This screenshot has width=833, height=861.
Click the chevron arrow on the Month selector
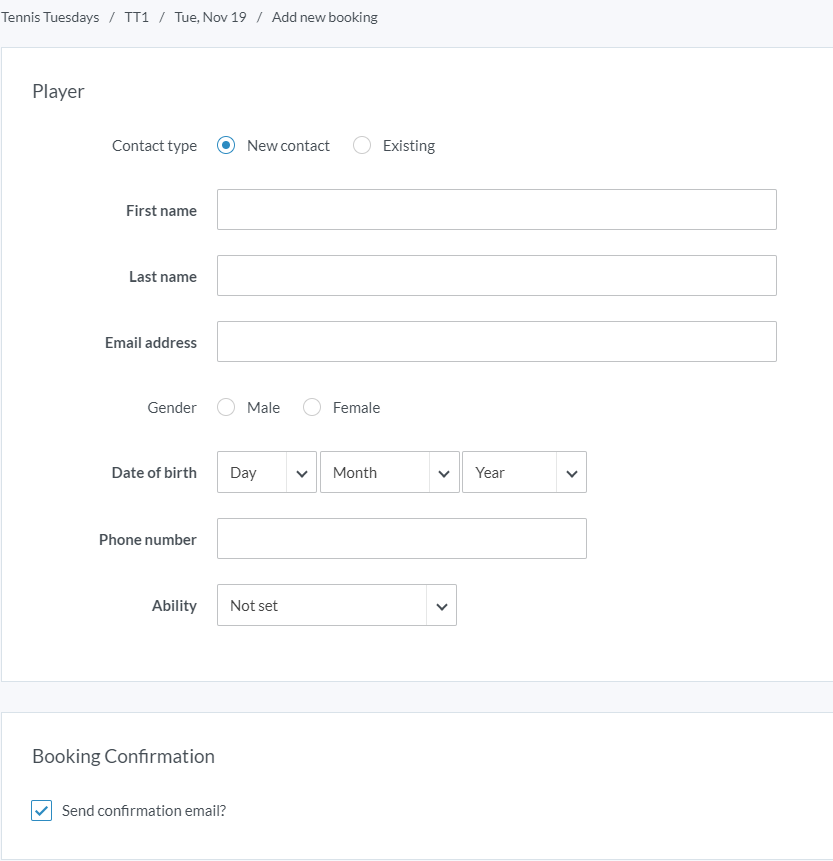pos(444,474)
